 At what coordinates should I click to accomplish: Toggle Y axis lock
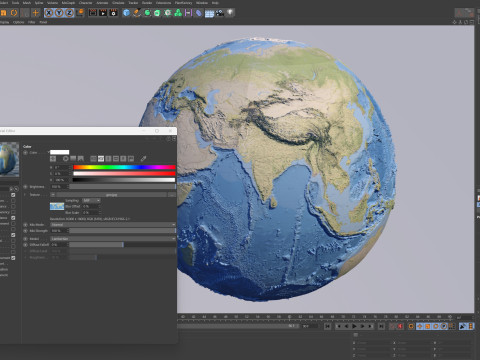pos(59,13)
